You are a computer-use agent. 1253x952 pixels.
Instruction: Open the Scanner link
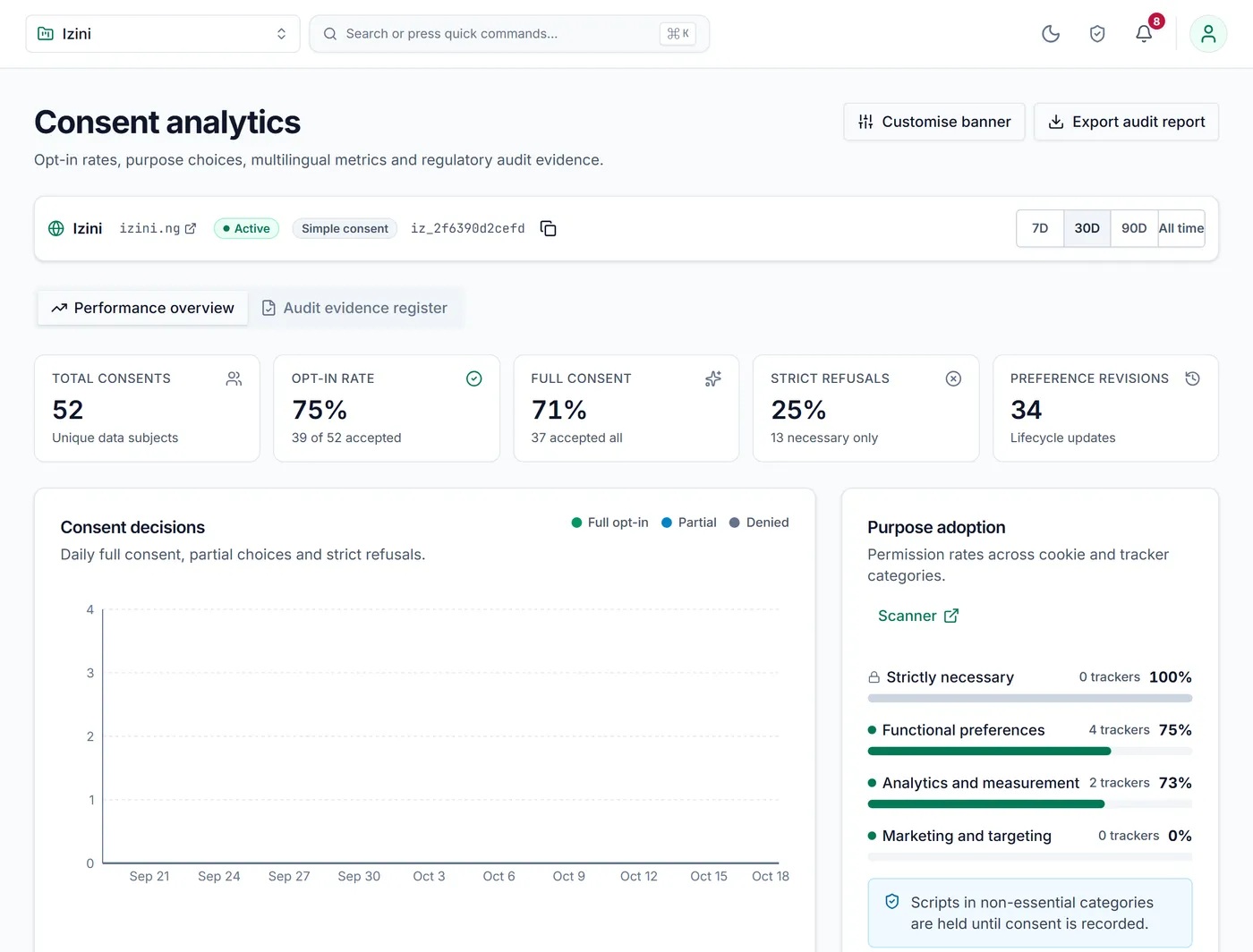click(918, 616)
